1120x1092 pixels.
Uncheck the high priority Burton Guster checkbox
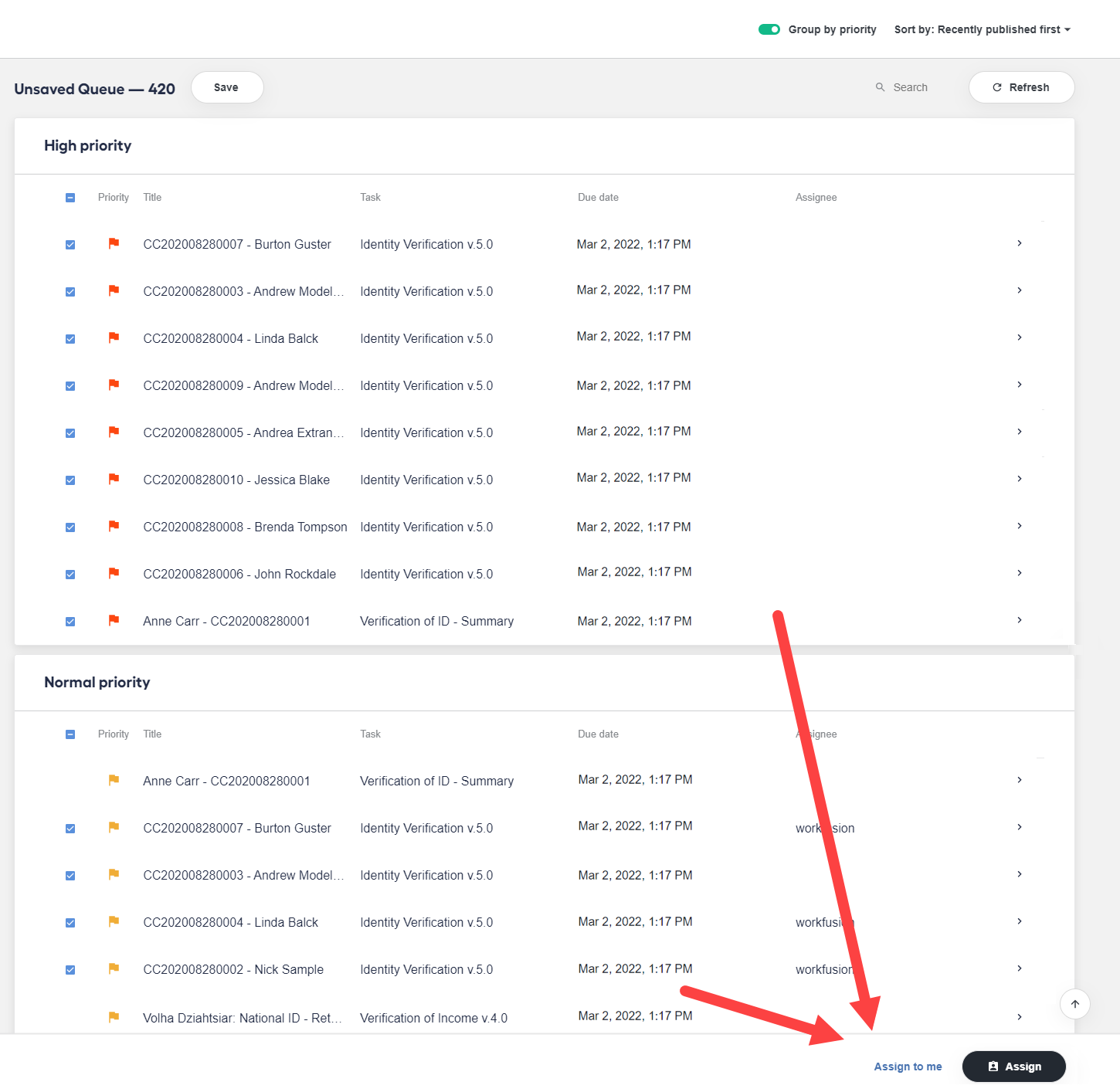[x=70, y=245]
